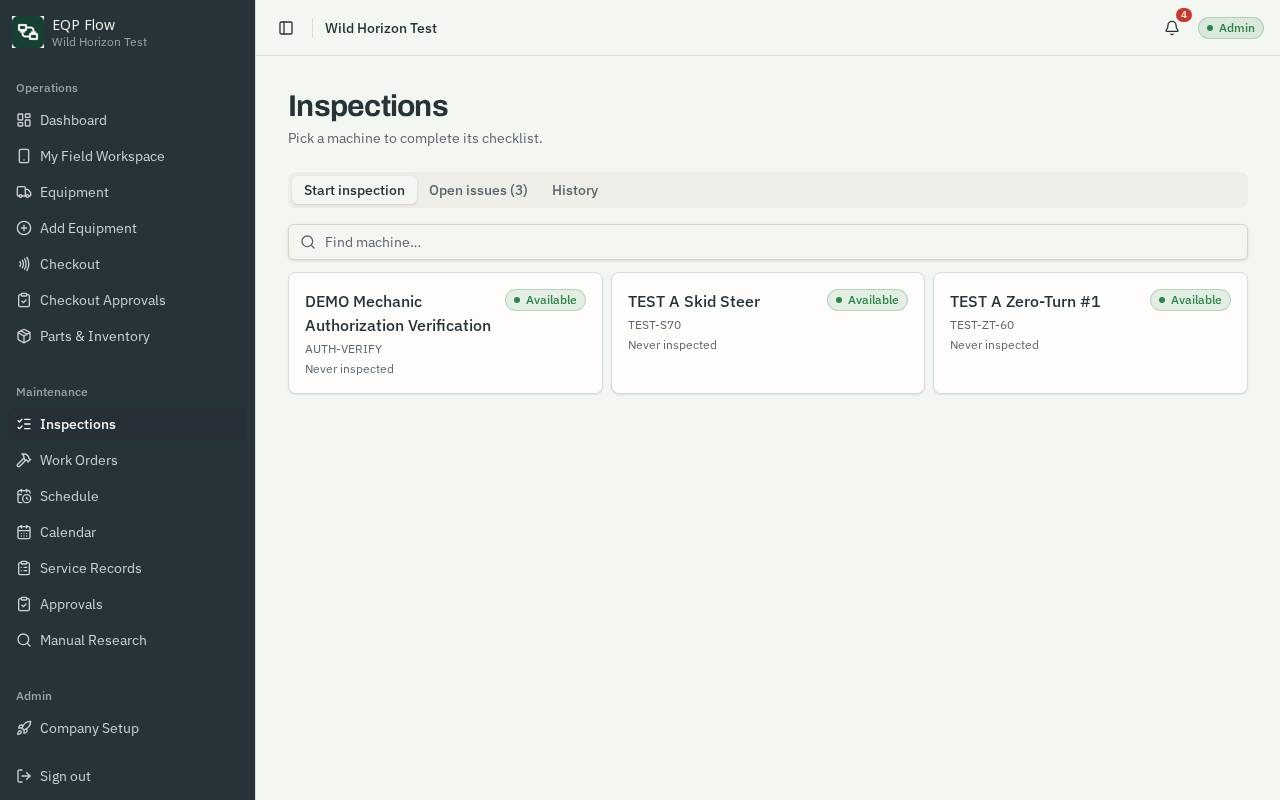This screenshot has width=1280, height=800.
Task: Click the Dashboard grid icon
Action: (24, 120)
